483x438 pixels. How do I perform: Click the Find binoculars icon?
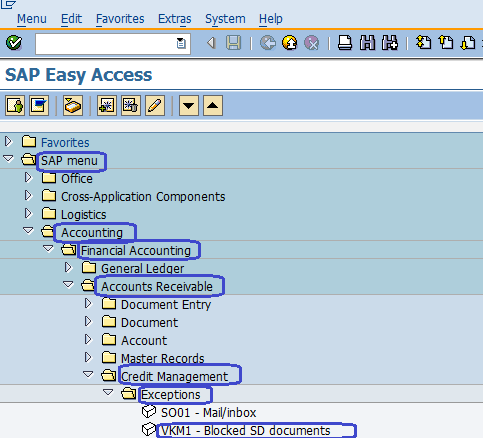click(x=367, y=43)
